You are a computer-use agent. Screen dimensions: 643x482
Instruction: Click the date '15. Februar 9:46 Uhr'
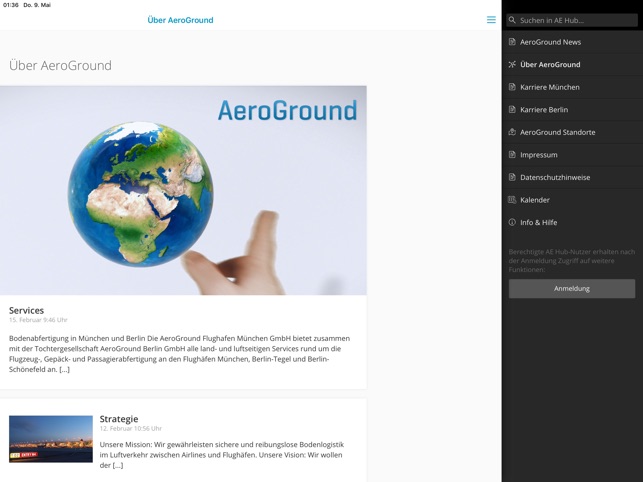pos(38,320)
